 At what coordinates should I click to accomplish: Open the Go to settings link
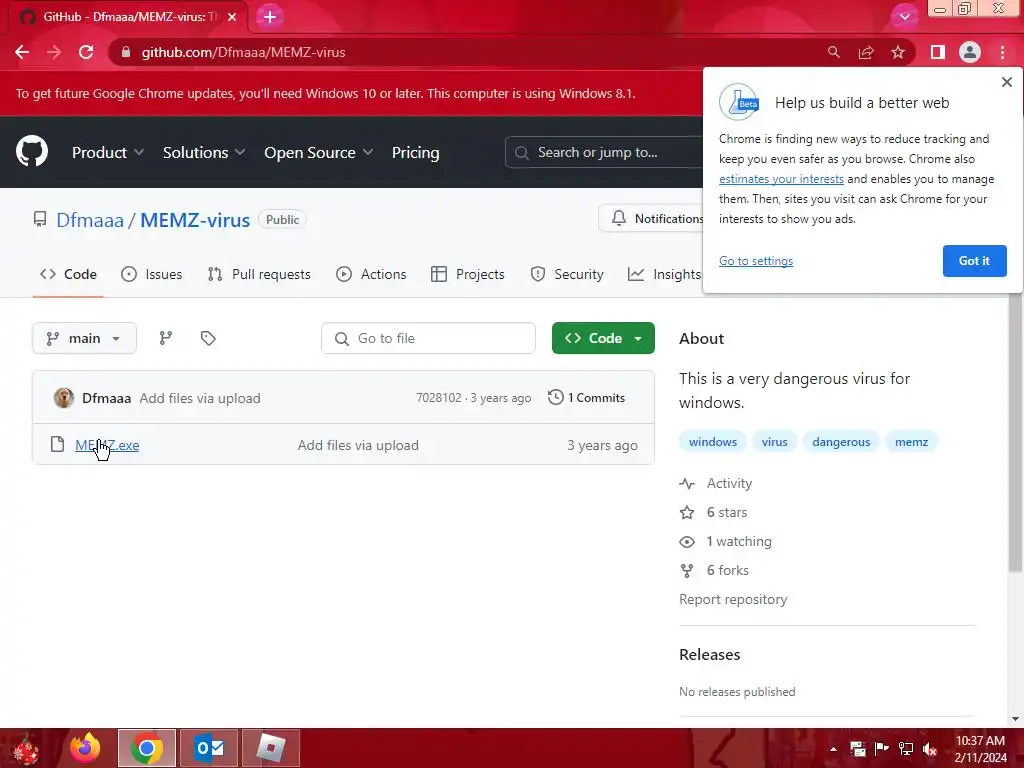(x=756, y=261)
